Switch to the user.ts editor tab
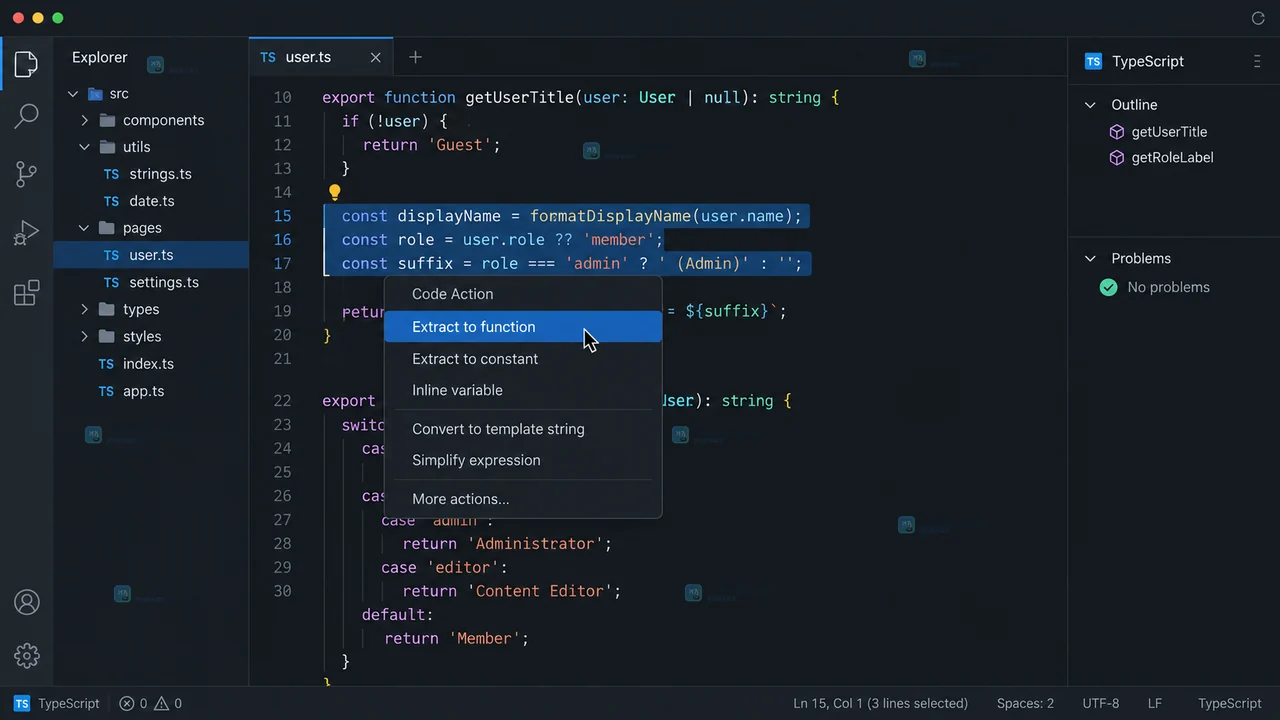1280x720 pixels. (321, 57)
